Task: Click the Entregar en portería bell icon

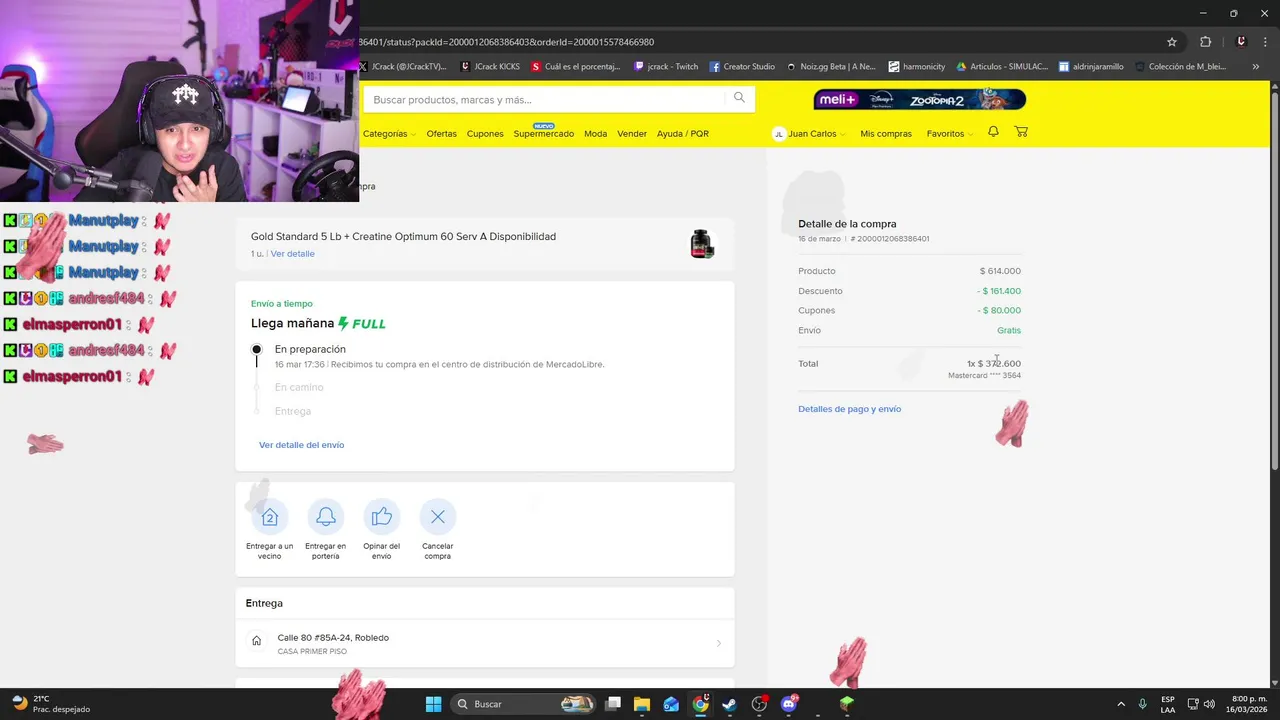Action: (326, 517)
